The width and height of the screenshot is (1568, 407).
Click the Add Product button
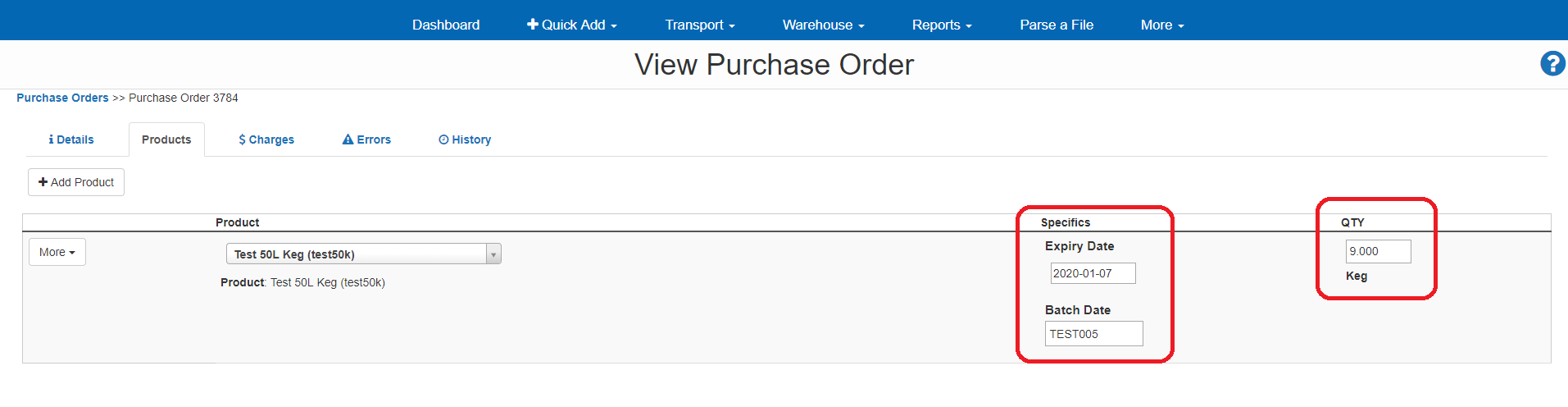point(76,182)
